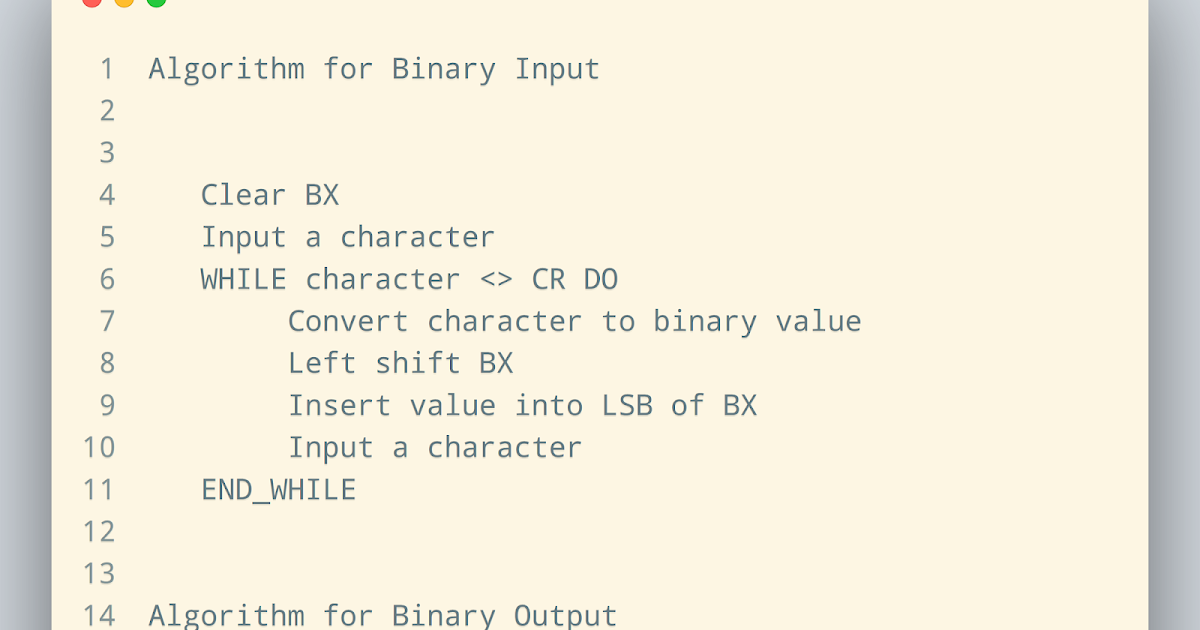Click the yellow minimize window dot

(x=124, y=2)
